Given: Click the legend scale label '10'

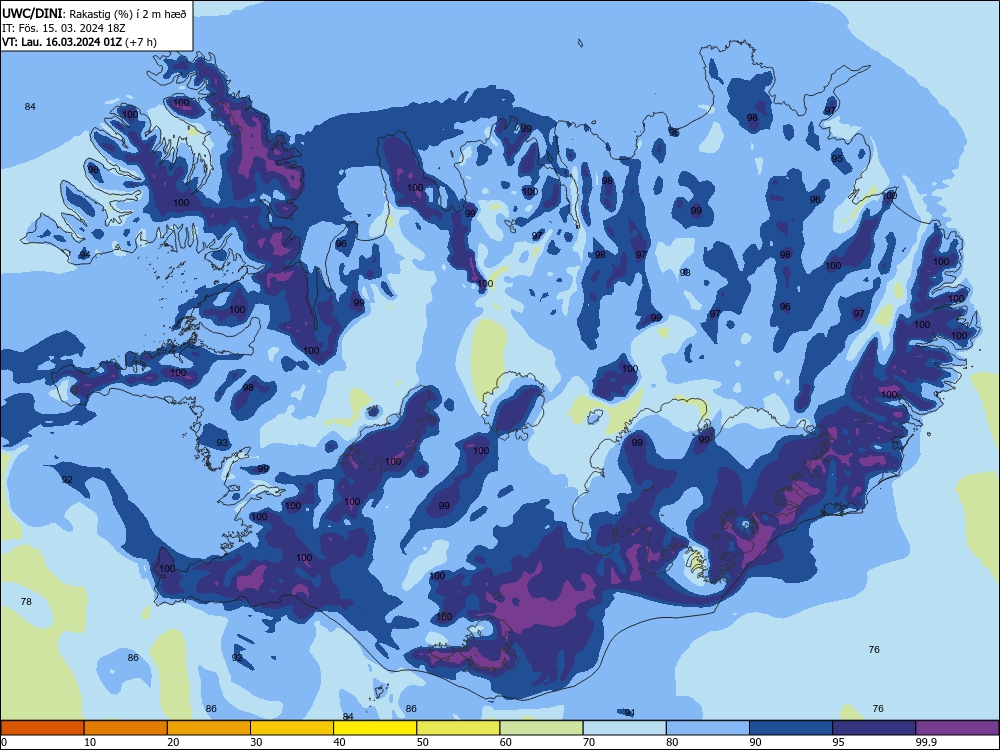Looking at the screenshot, I should click(90, 742).
